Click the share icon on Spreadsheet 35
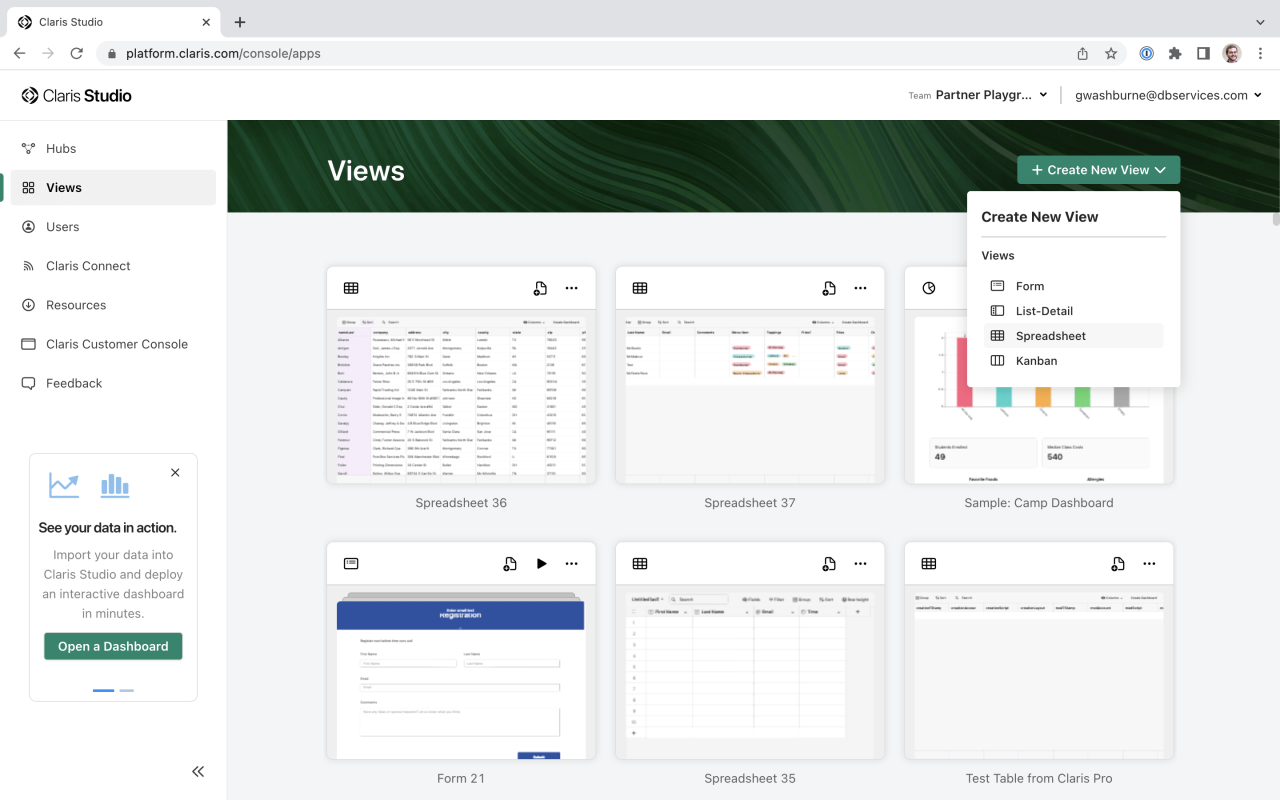This screenshot has width=1280, height=800. pos(829,564)
